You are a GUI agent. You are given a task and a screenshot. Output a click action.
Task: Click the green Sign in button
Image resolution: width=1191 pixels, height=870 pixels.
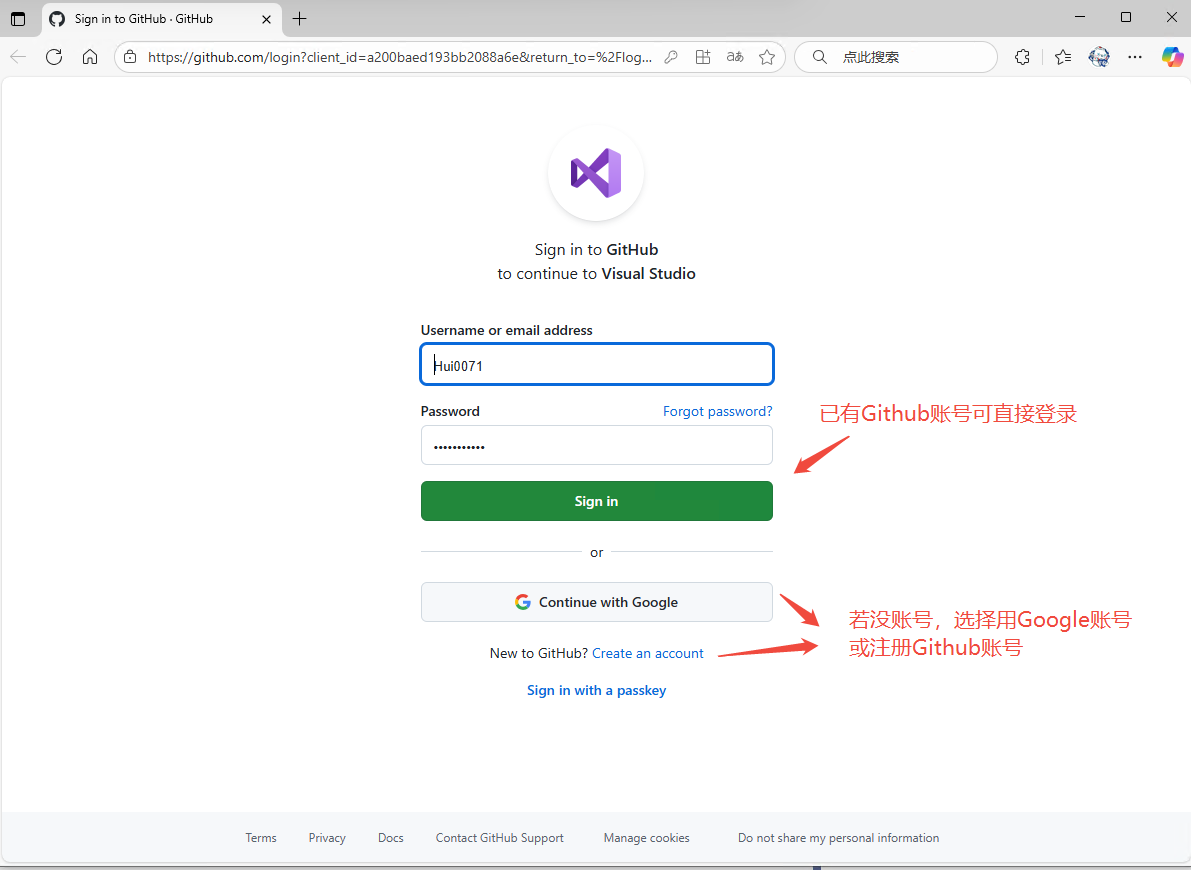pos(596,500)
